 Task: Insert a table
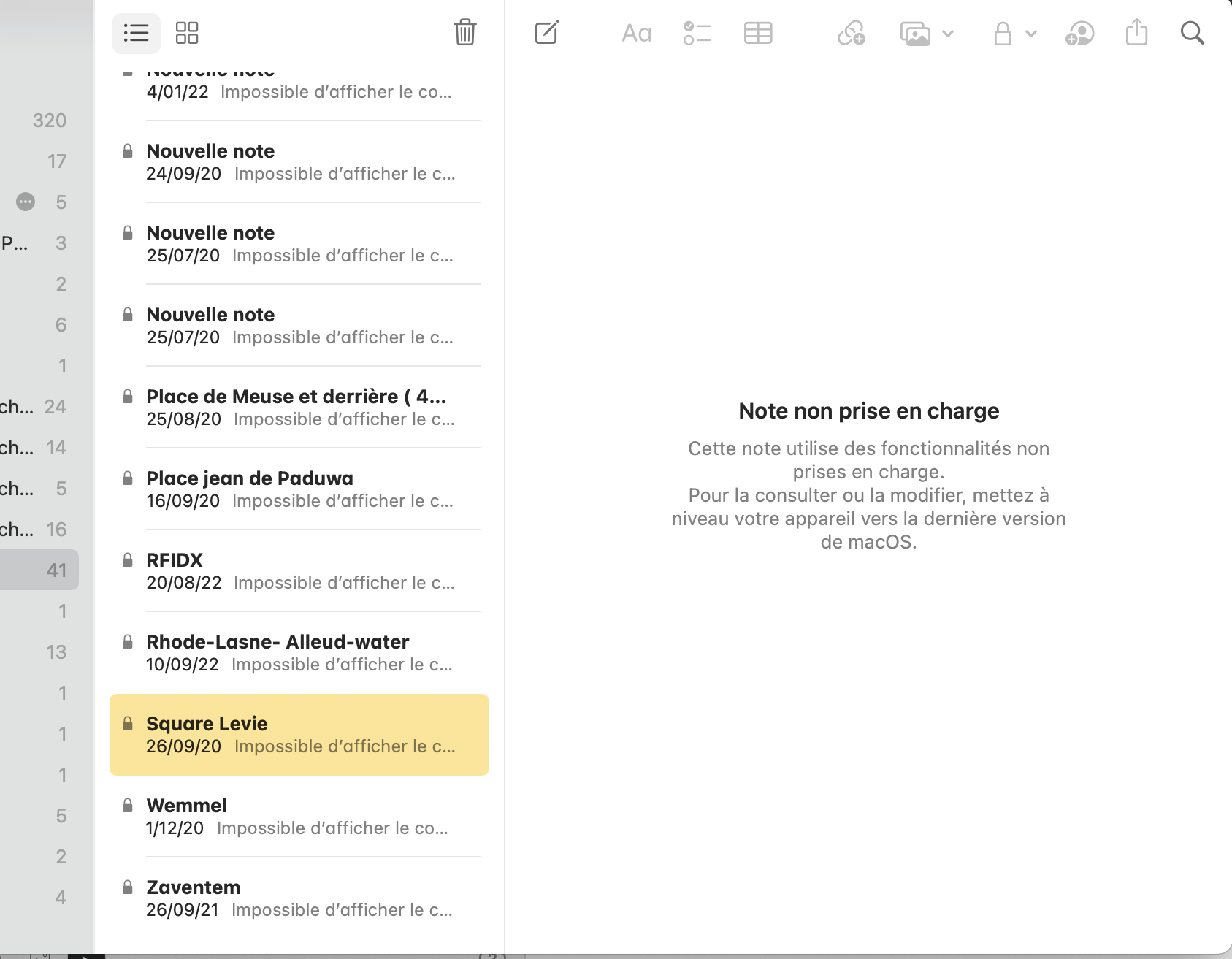[x=758, y=33]
